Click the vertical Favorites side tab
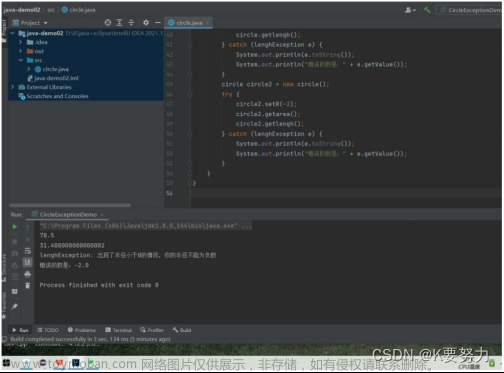504x373 pixels. (4, 305)
